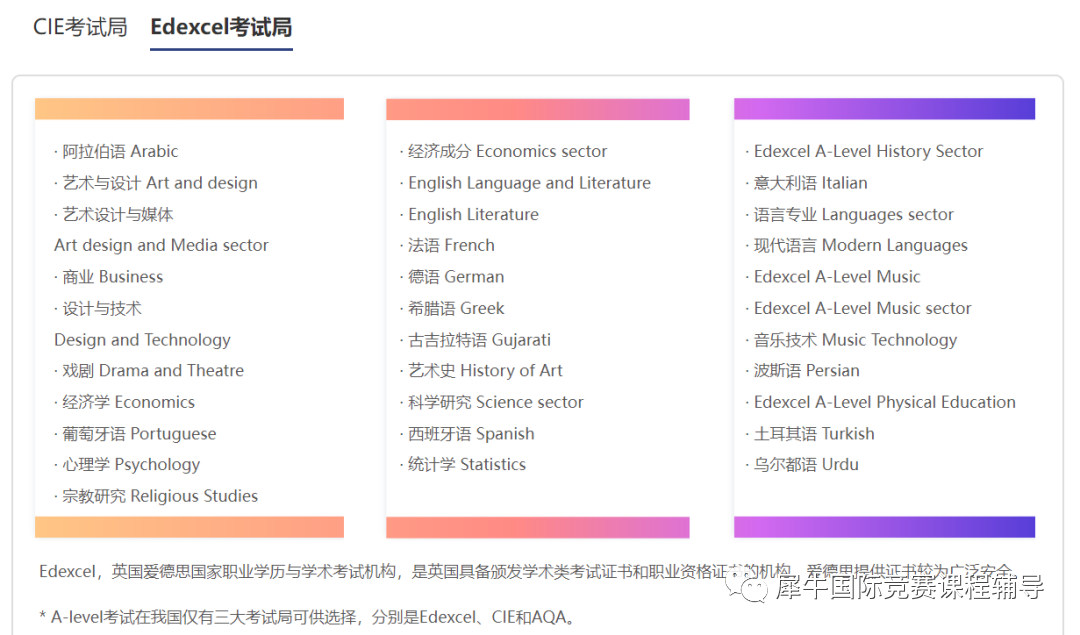Click Art design and Media sector text

tap(161, 245)
